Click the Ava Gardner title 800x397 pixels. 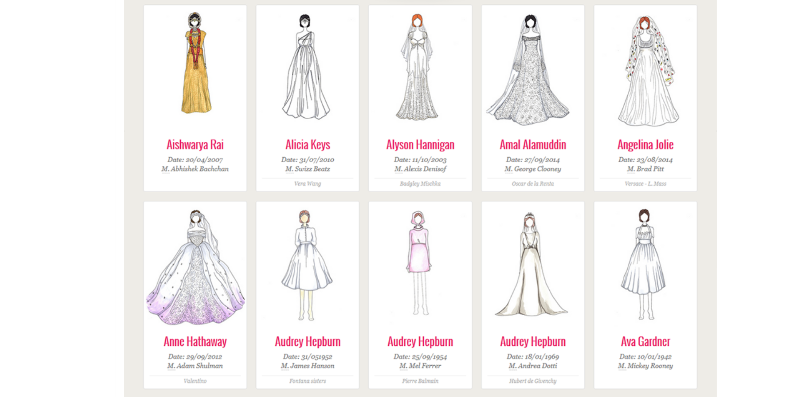coord(645,341)
